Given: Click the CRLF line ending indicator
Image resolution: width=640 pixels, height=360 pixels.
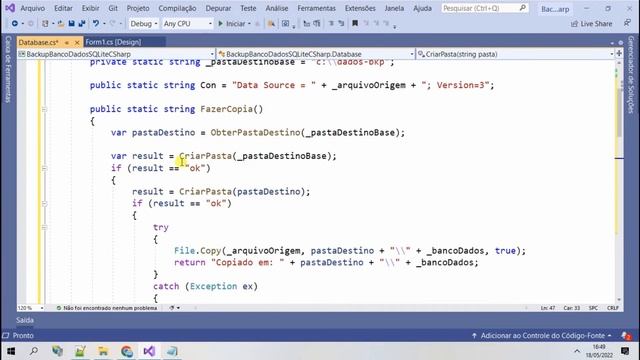Looking at the screenshot, I should coord(613,308).
